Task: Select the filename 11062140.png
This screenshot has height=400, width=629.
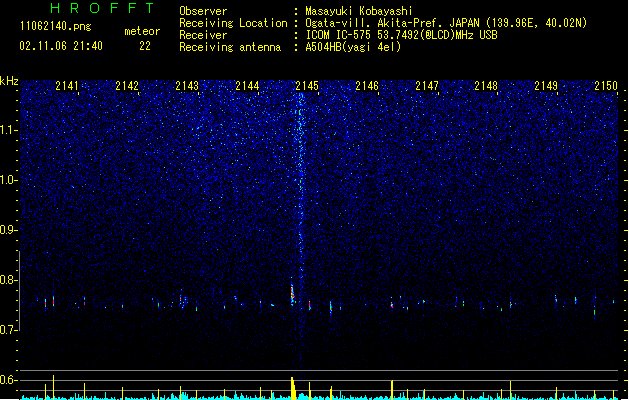Action: [x=56, y=26]
